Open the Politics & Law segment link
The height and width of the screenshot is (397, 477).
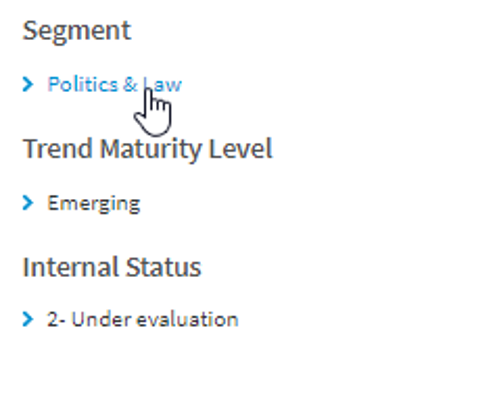(115, 84)
